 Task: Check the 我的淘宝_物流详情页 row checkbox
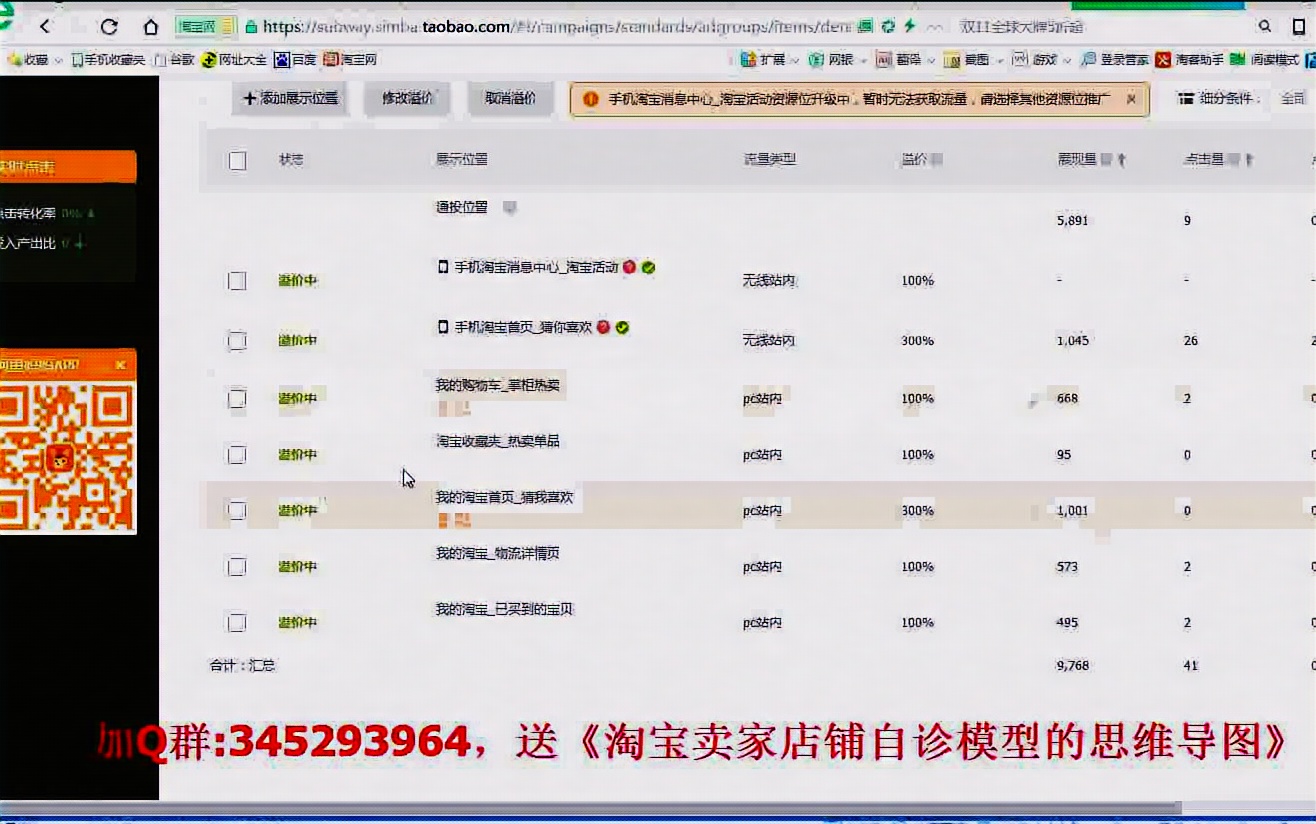[x=237, y=567]
